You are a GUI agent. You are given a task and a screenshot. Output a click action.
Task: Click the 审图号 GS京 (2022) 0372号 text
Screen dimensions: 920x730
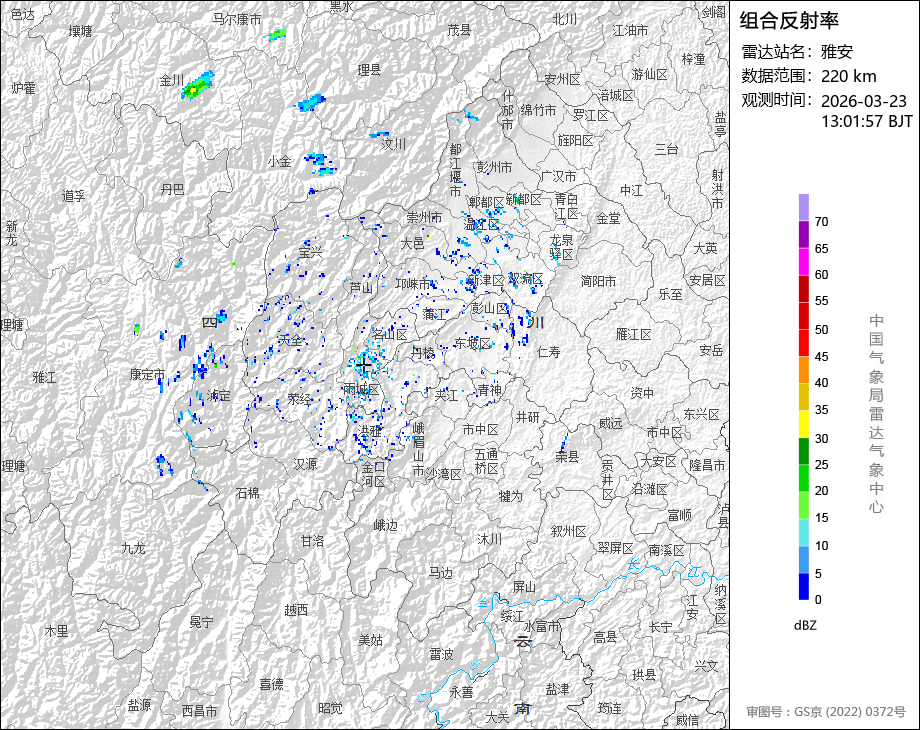coord(825,712)
